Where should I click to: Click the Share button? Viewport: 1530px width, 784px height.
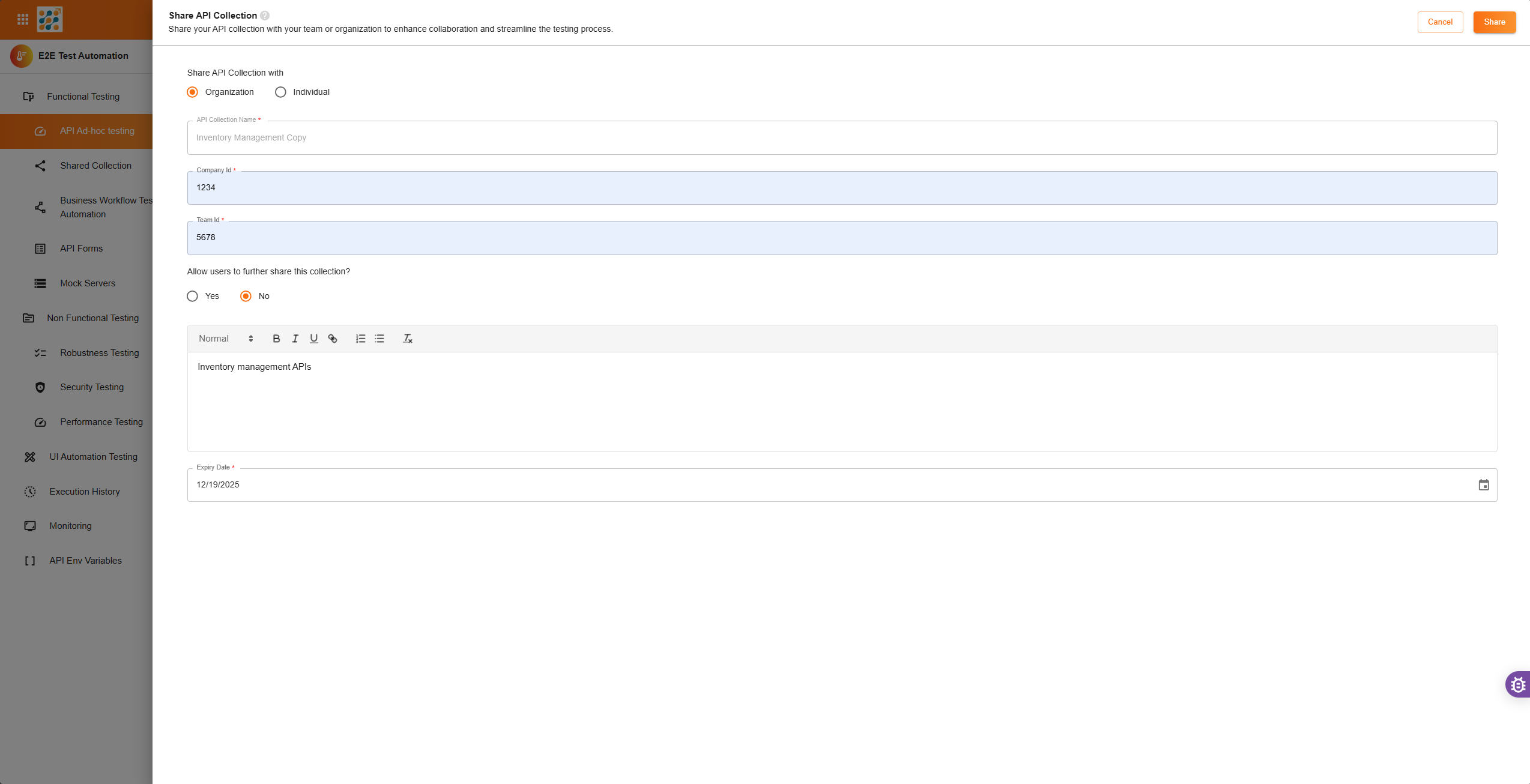[1494, 22]
